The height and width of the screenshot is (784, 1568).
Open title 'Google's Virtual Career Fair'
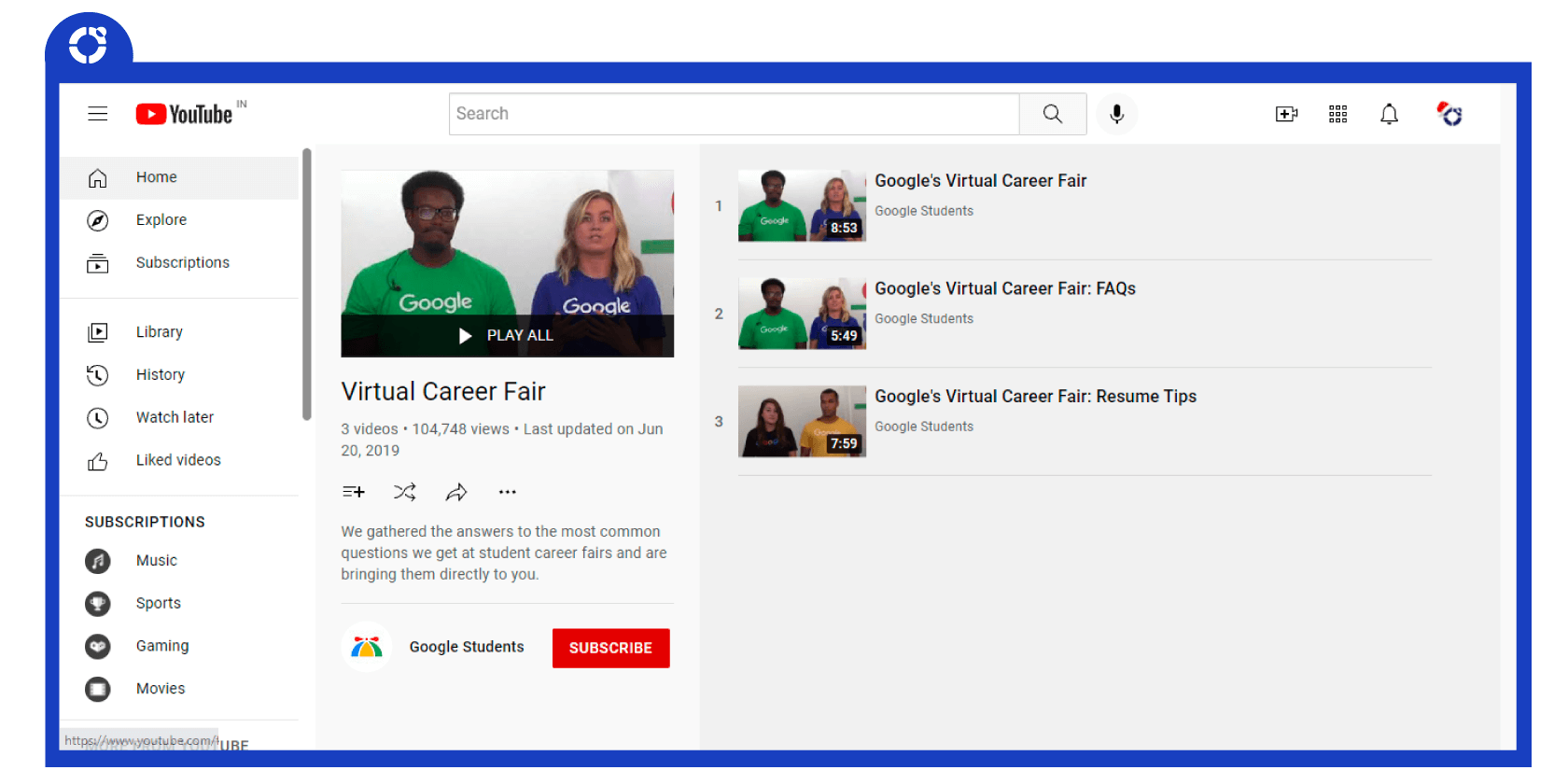click(981, 181)
